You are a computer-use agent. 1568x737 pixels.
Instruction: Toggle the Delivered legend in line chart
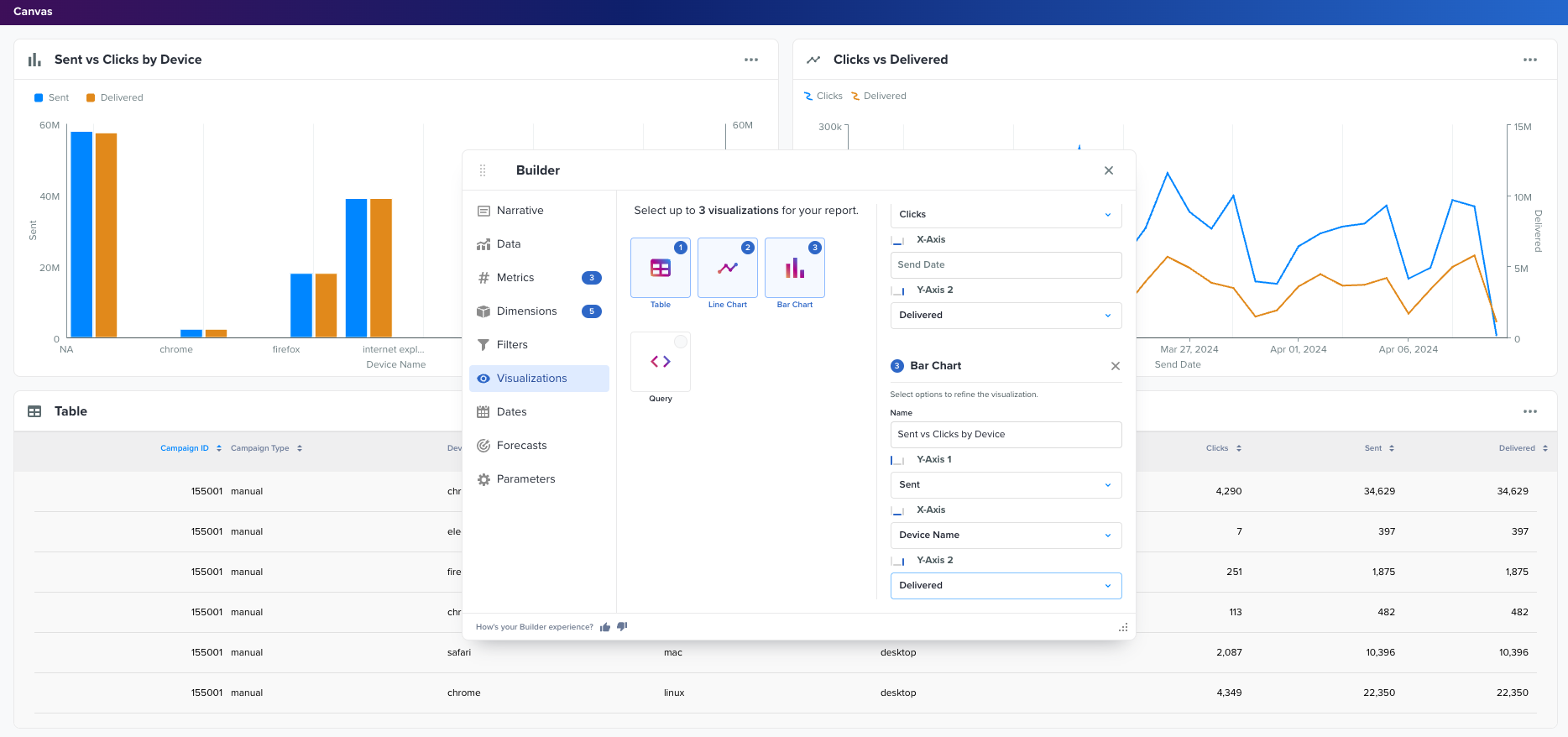pos(878,96)
